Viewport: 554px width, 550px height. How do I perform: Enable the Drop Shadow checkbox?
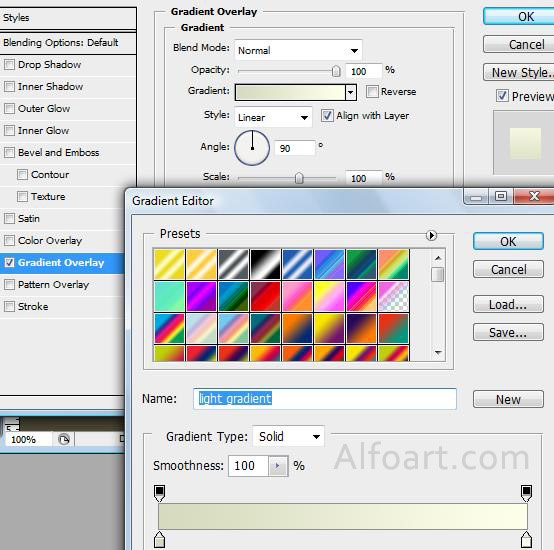pyautogui.click(x=9, y=65)
